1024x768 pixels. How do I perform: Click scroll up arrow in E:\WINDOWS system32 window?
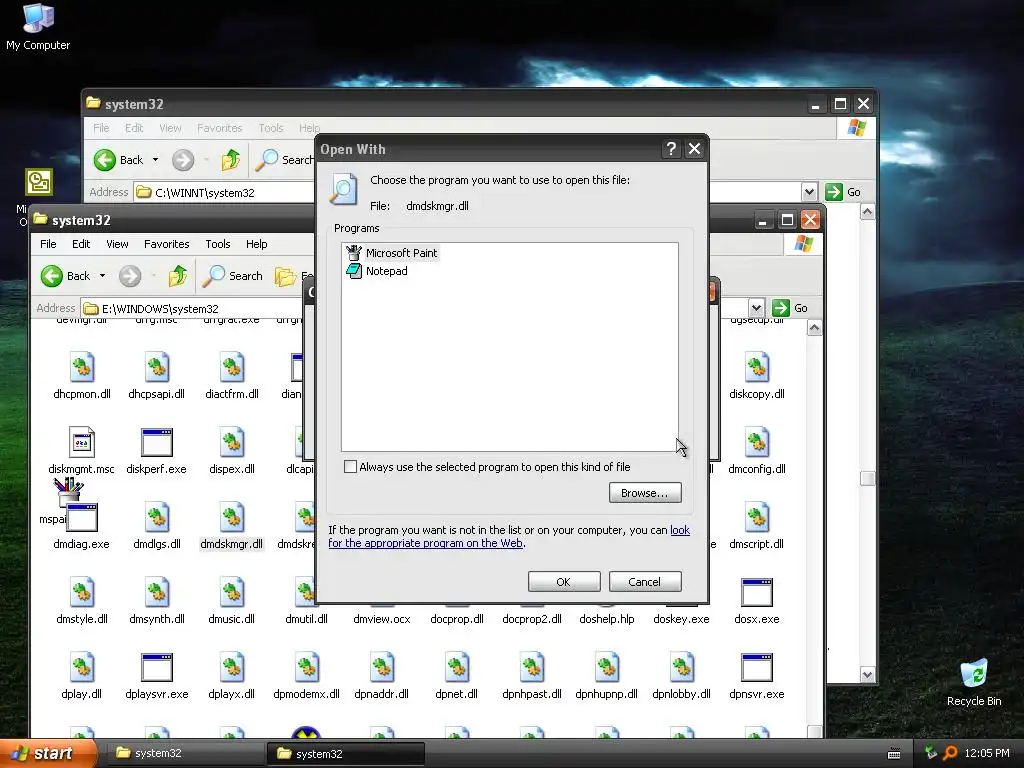814,327
